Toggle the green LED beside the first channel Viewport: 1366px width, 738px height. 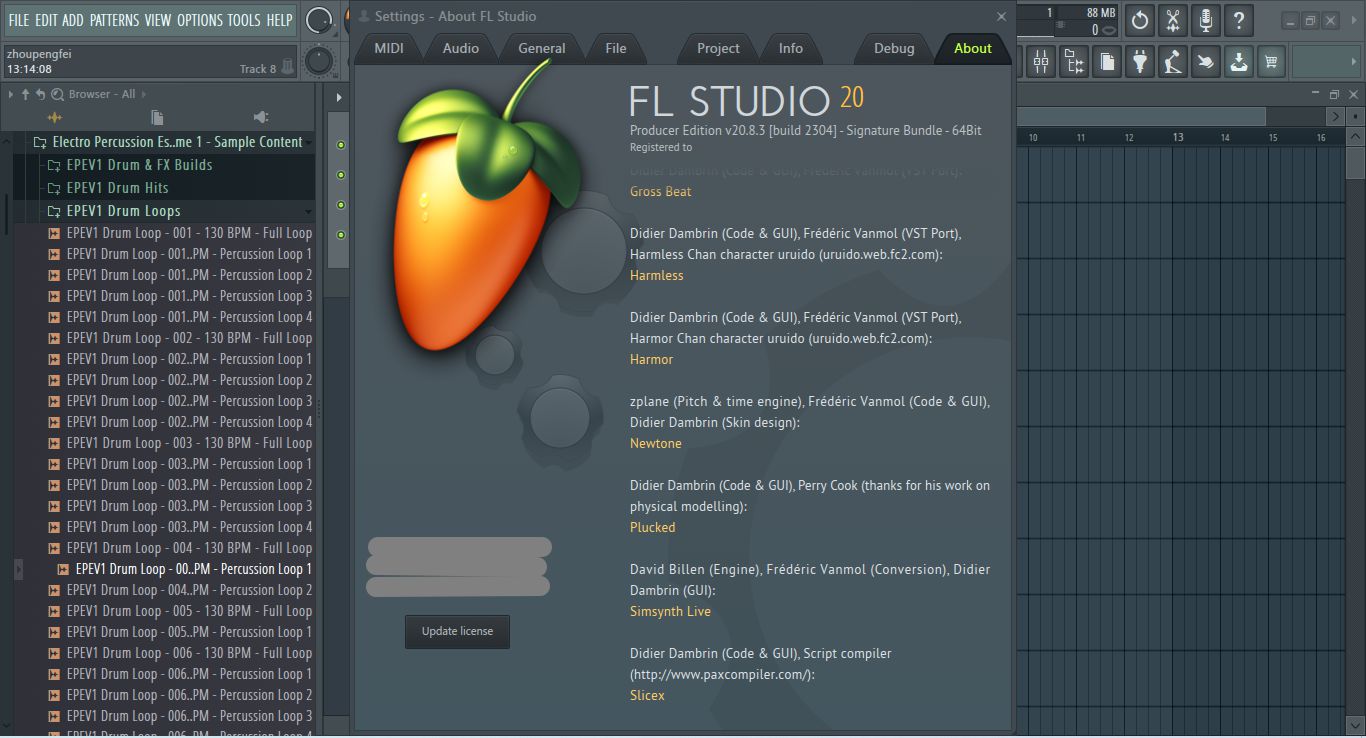coord(340,143)
